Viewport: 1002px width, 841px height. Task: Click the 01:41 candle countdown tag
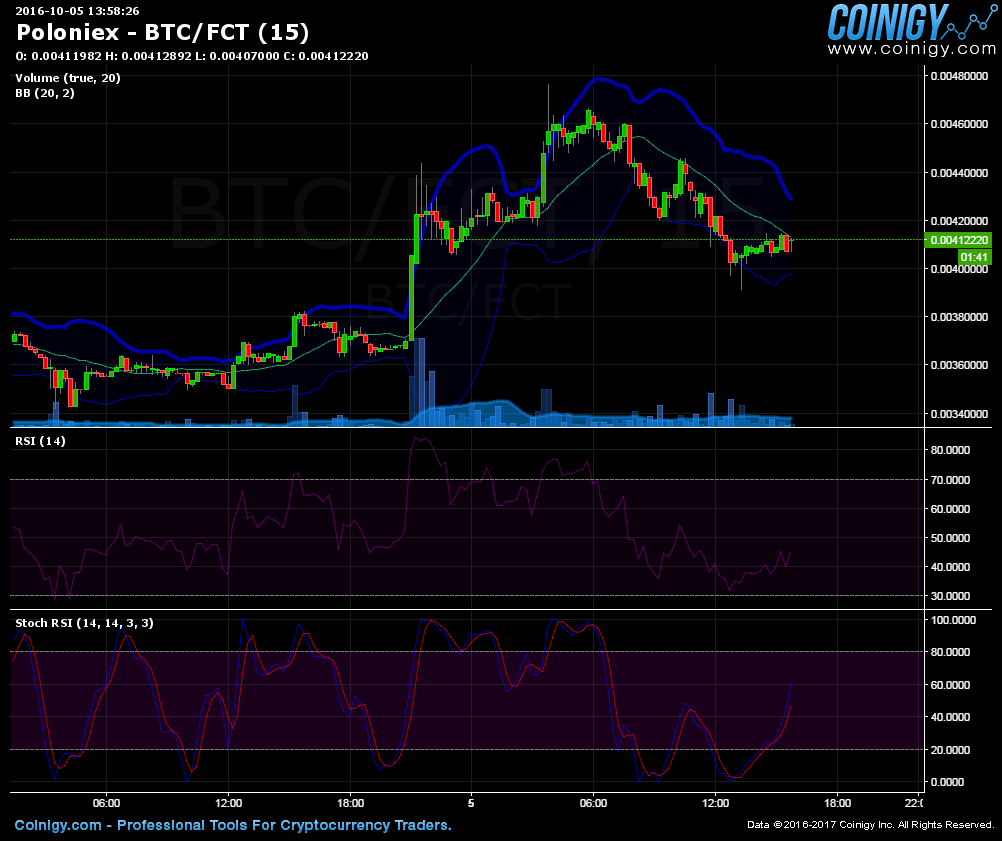point(975,258)
